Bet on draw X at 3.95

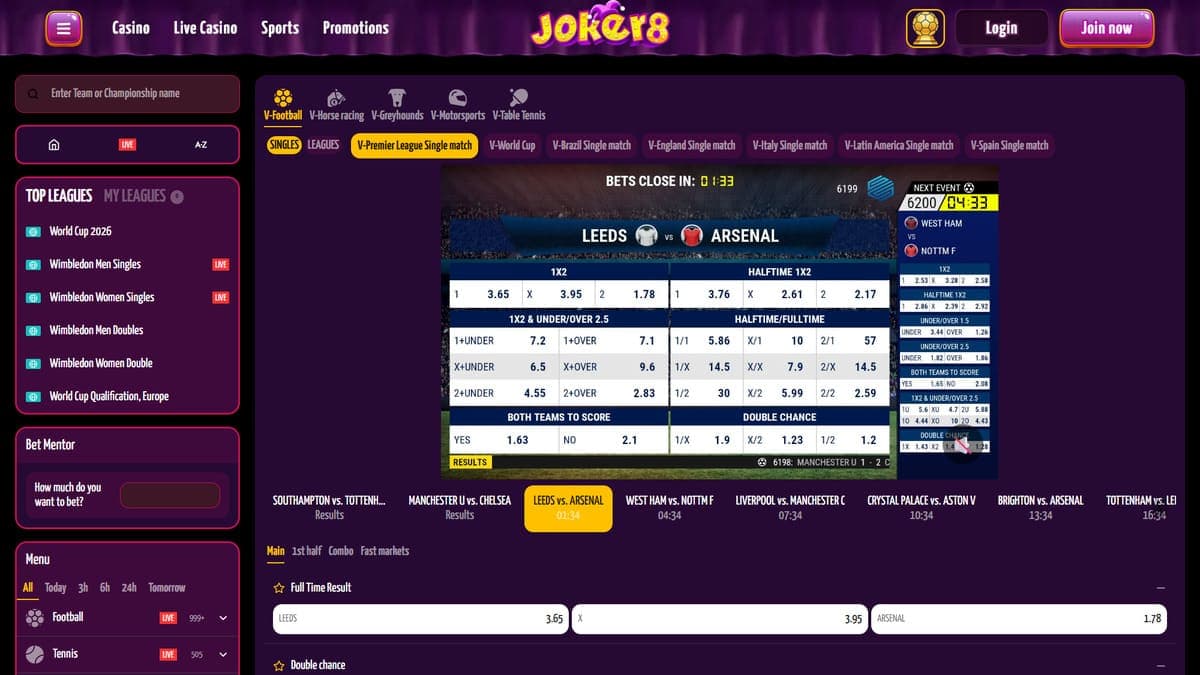719,619
